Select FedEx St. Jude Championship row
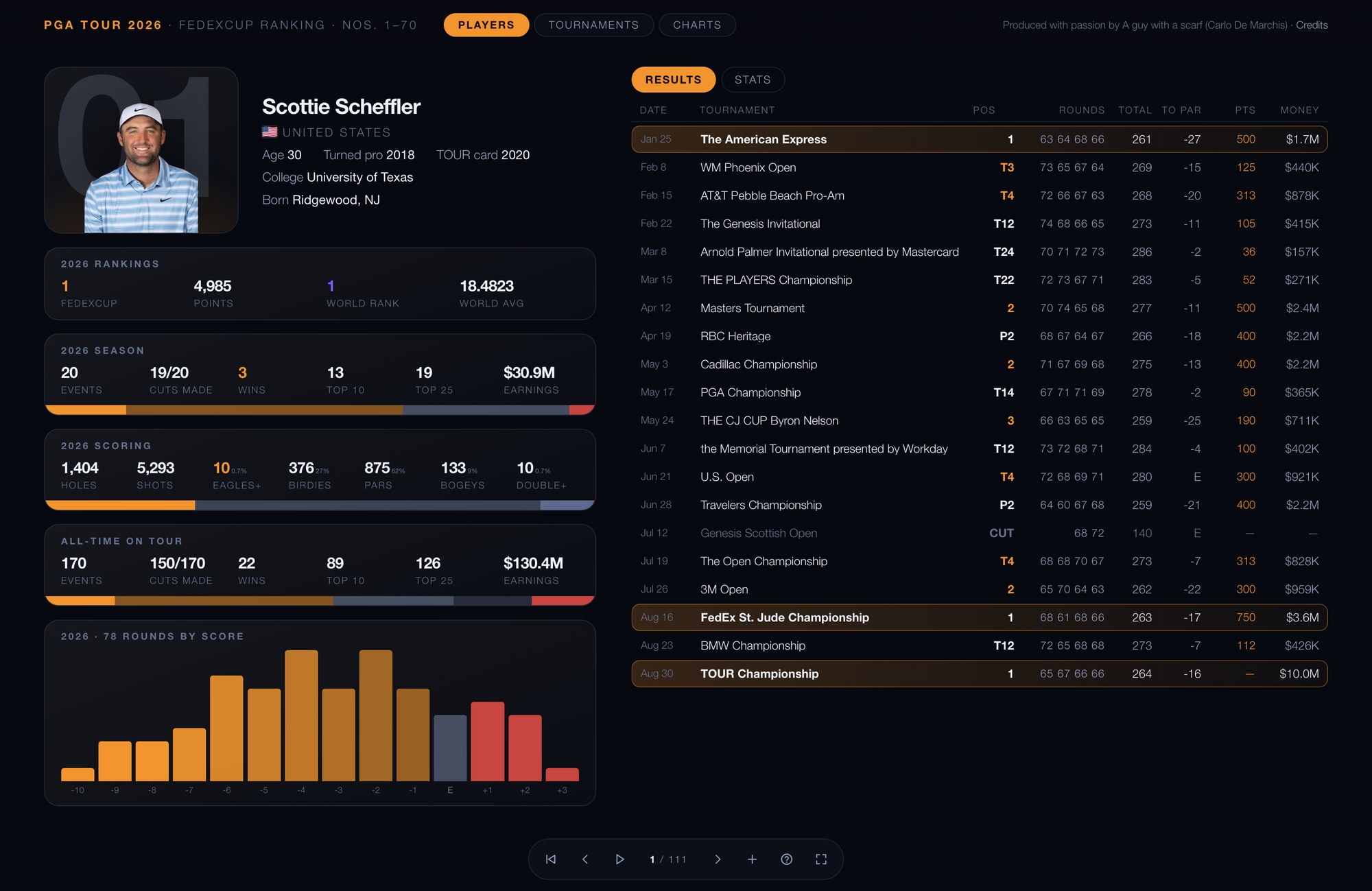 tap(979, 617)
